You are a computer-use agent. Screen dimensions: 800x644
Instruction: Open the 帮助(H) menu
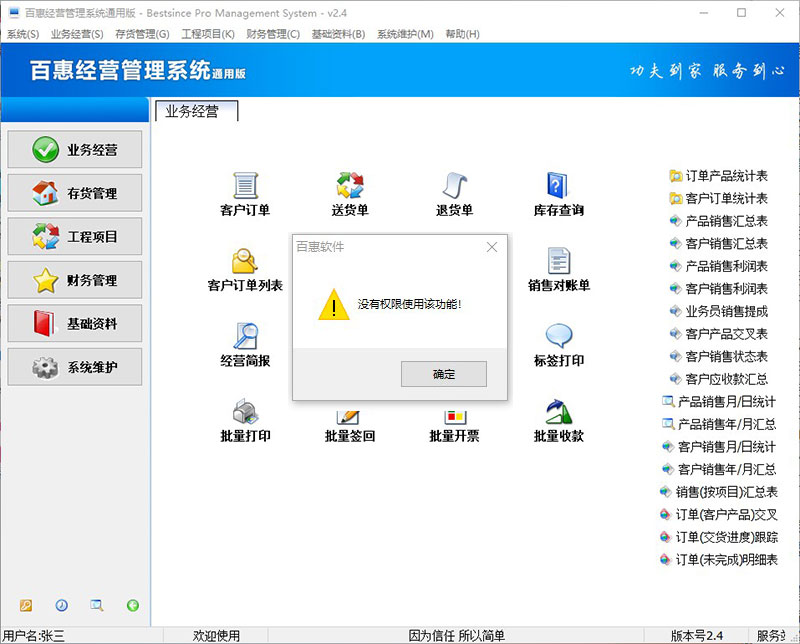462,34
